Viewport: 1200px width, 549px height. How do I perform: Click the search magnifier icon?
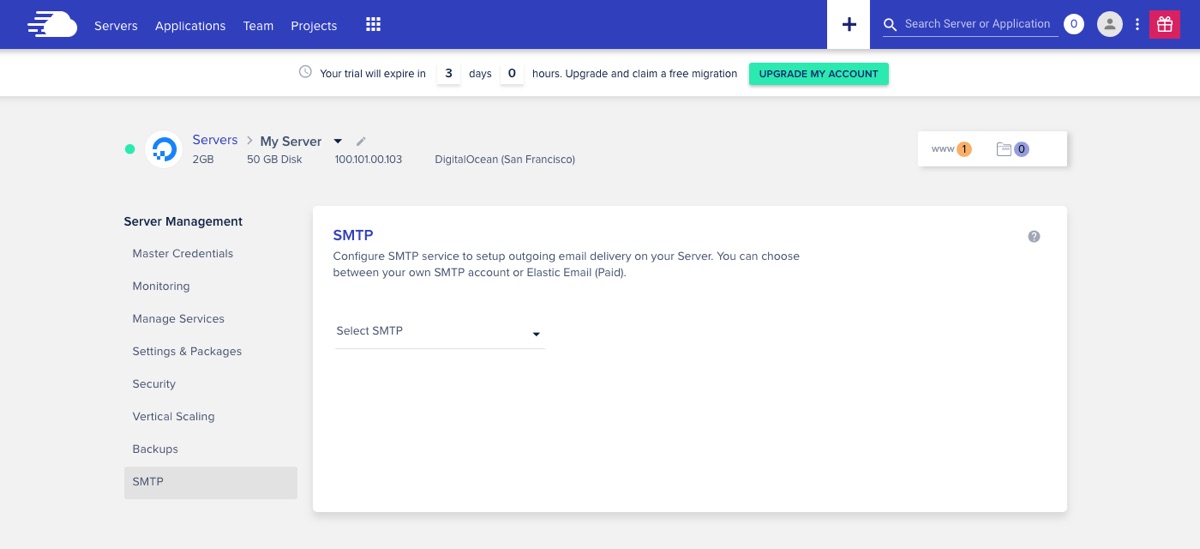click(x=890, y=25)
